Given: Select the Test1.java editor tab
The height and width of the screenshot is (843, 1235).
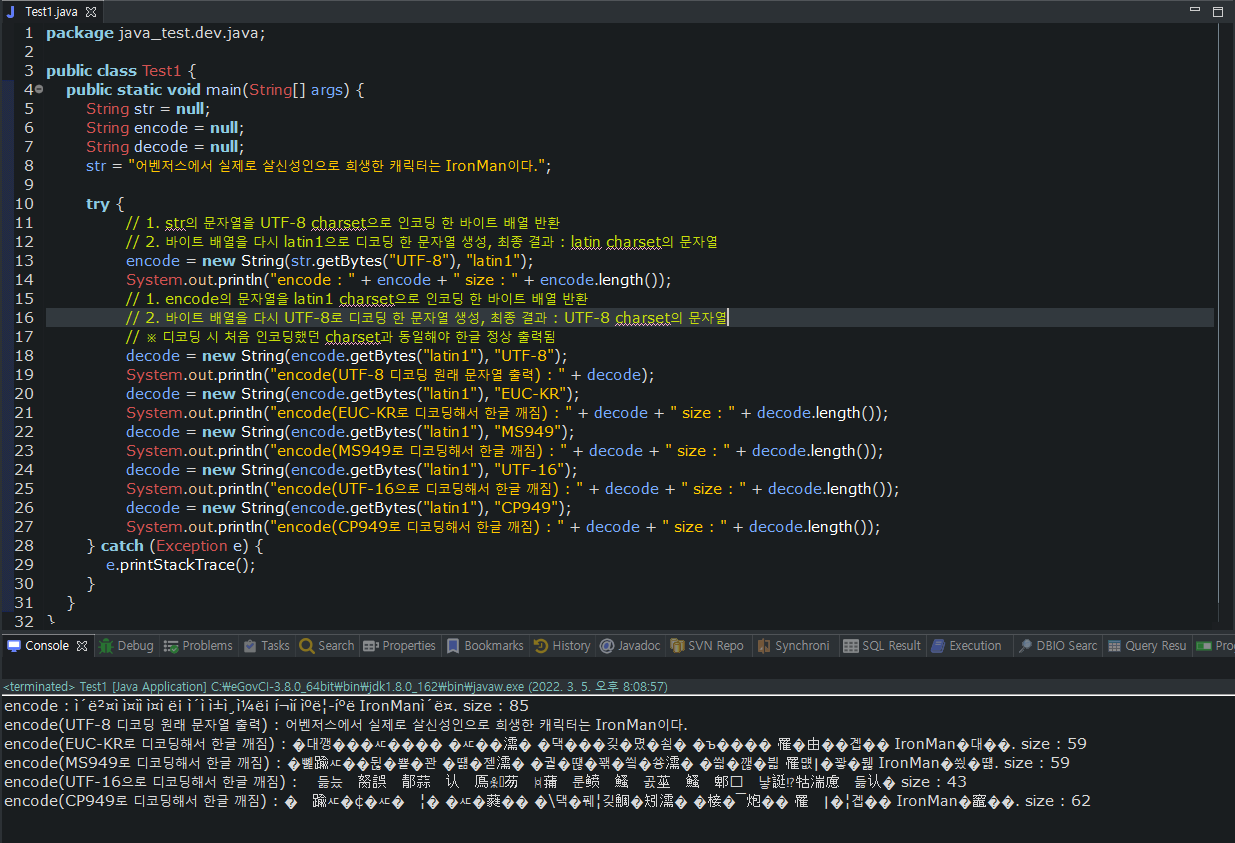Looking at the screenshot, I should pos(52,11).
